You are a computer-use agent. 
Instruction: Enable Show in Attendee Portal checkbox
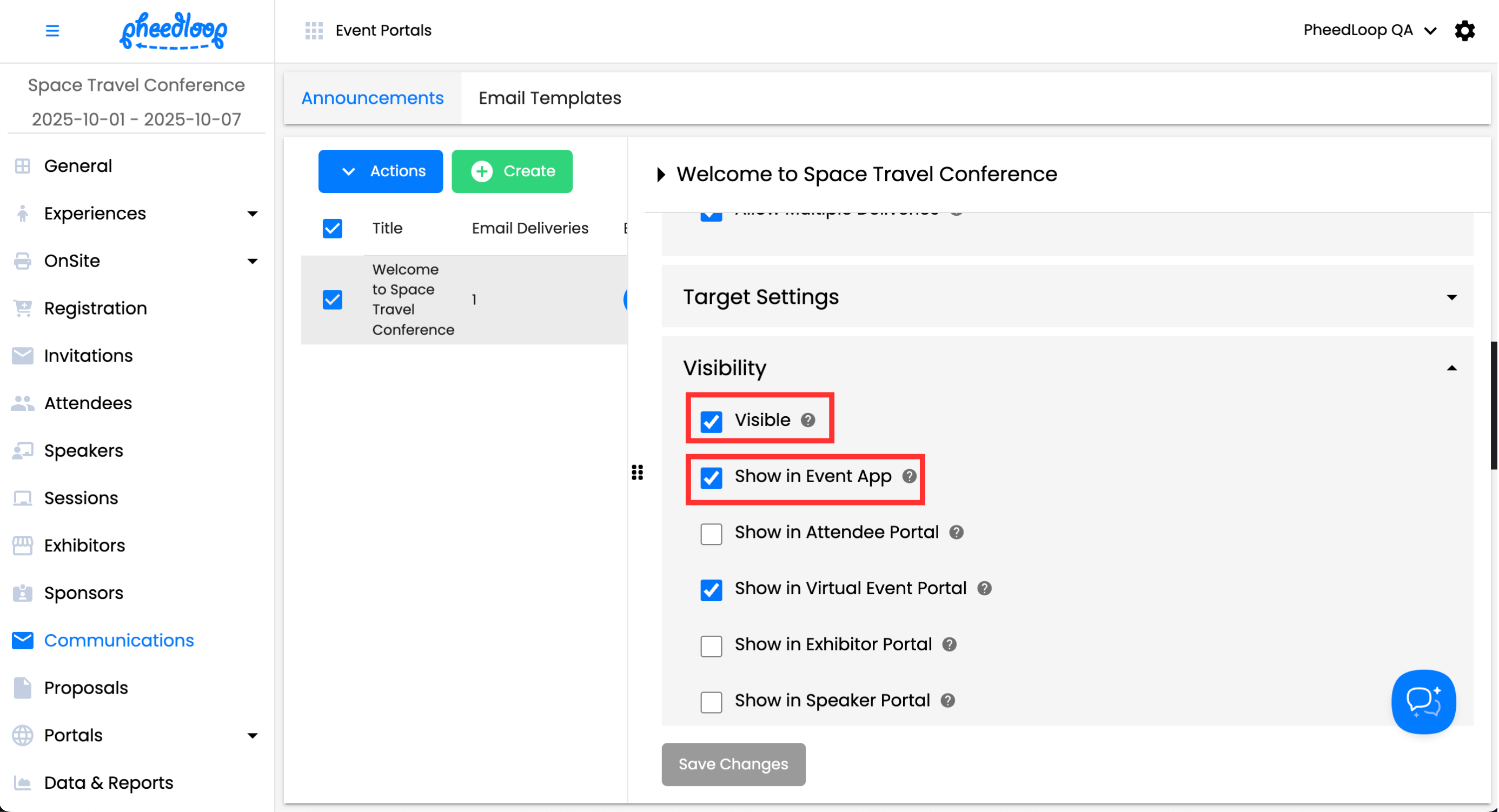[711, 534]
